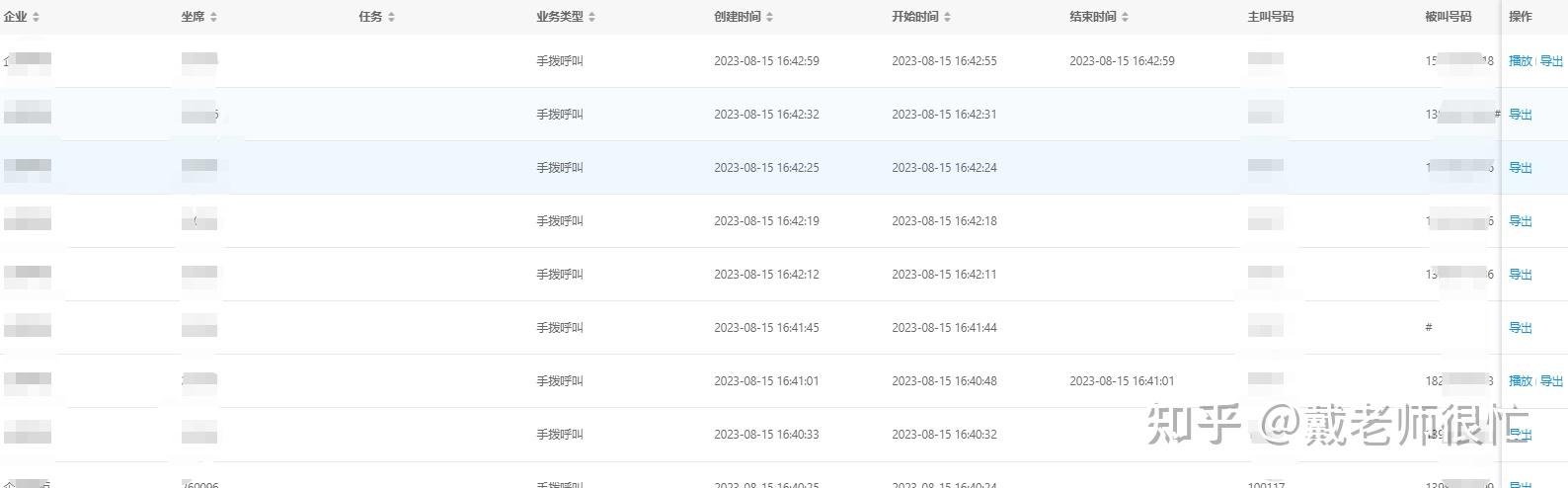Sort the table by 任务 column icon

click(x=392, y=17)
